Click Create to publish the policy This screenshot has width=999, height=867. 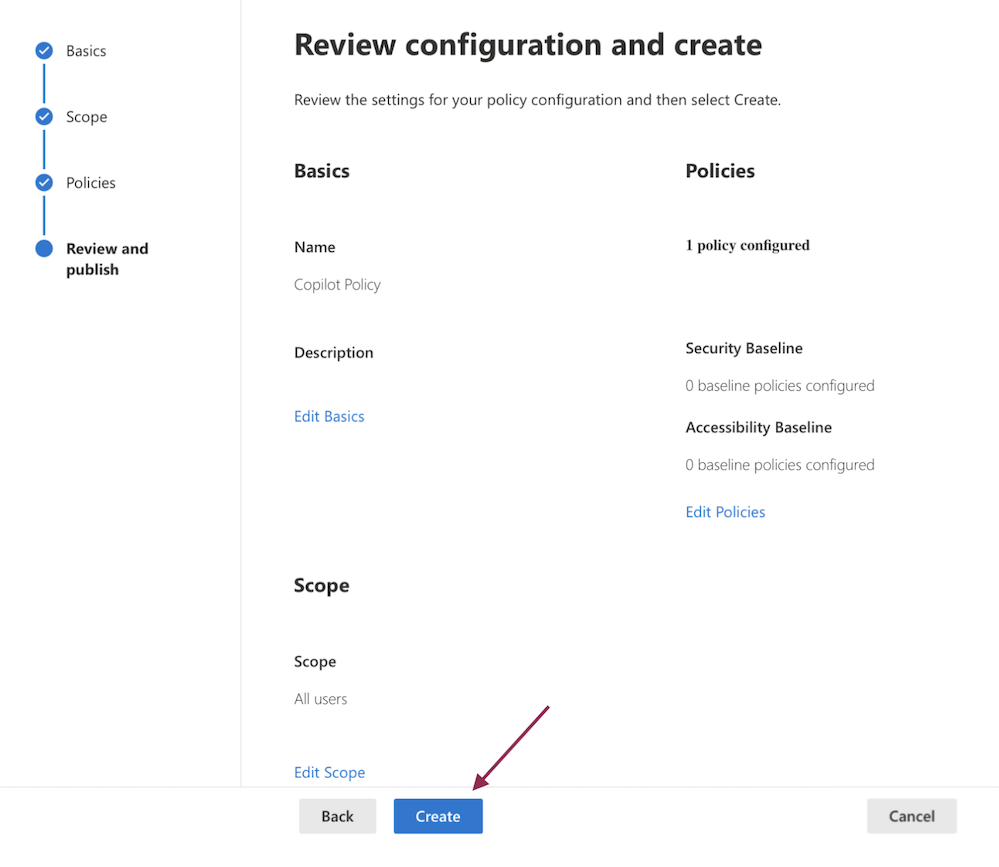point(438,816)
